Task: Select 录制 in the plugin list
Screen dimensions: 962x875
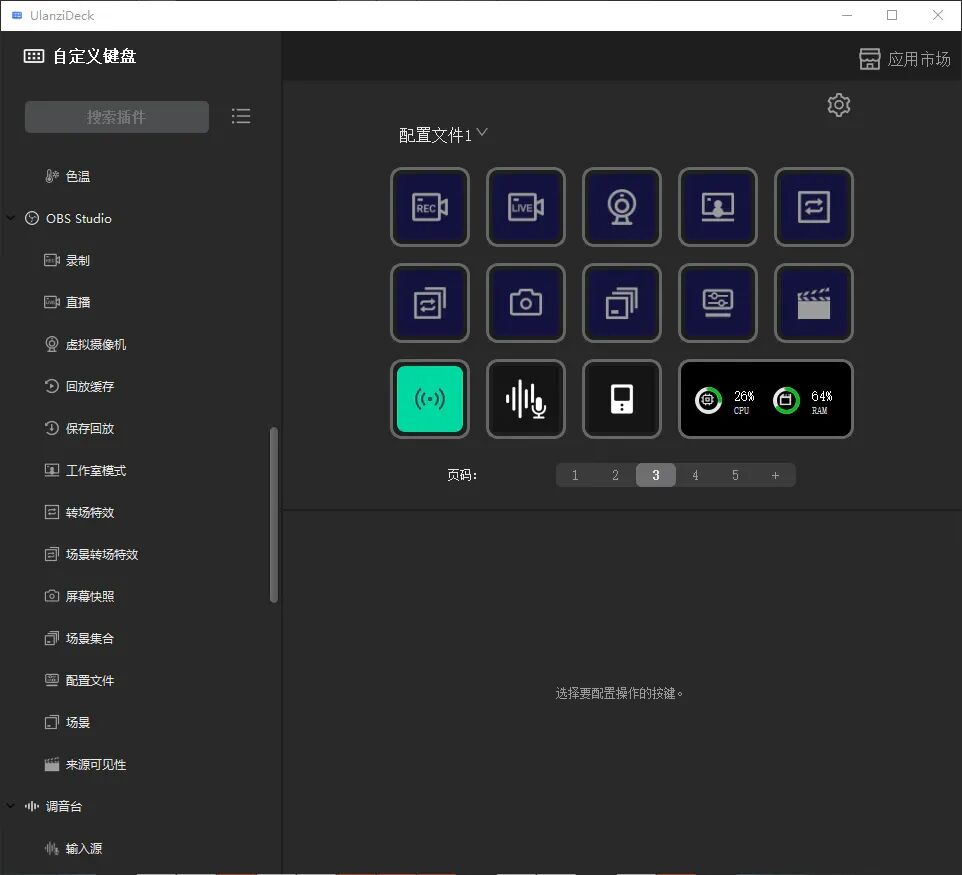Action: pos(67,260)
